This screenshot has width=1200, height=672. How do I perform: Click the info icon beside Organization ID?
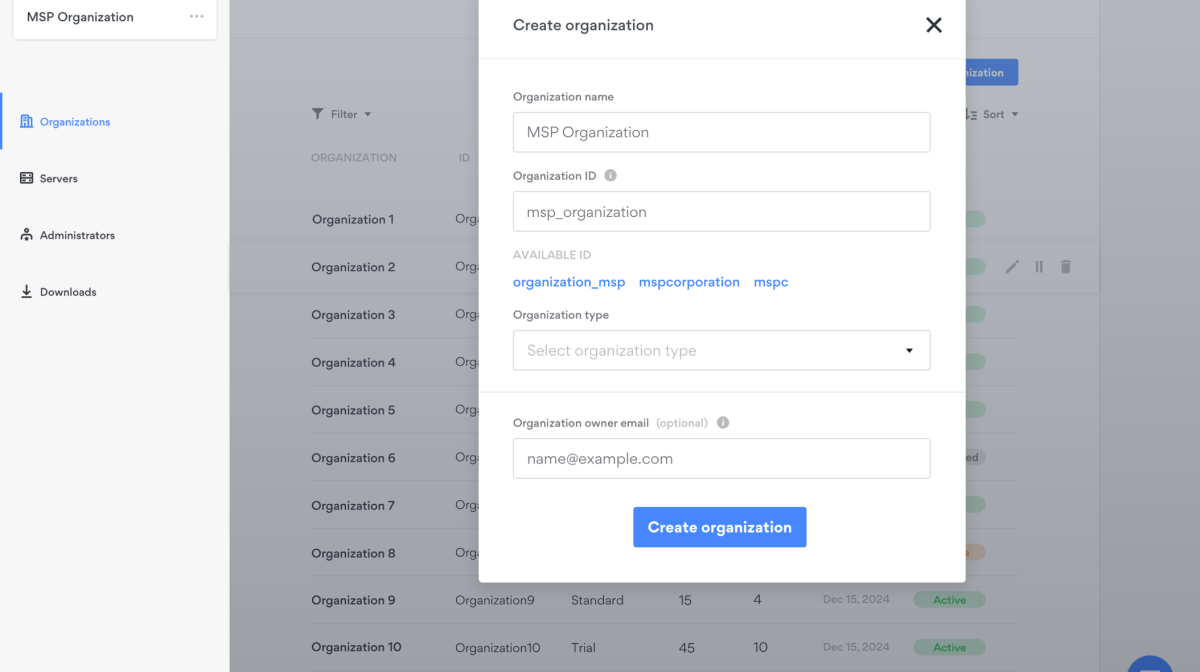(x=610, y=176)
